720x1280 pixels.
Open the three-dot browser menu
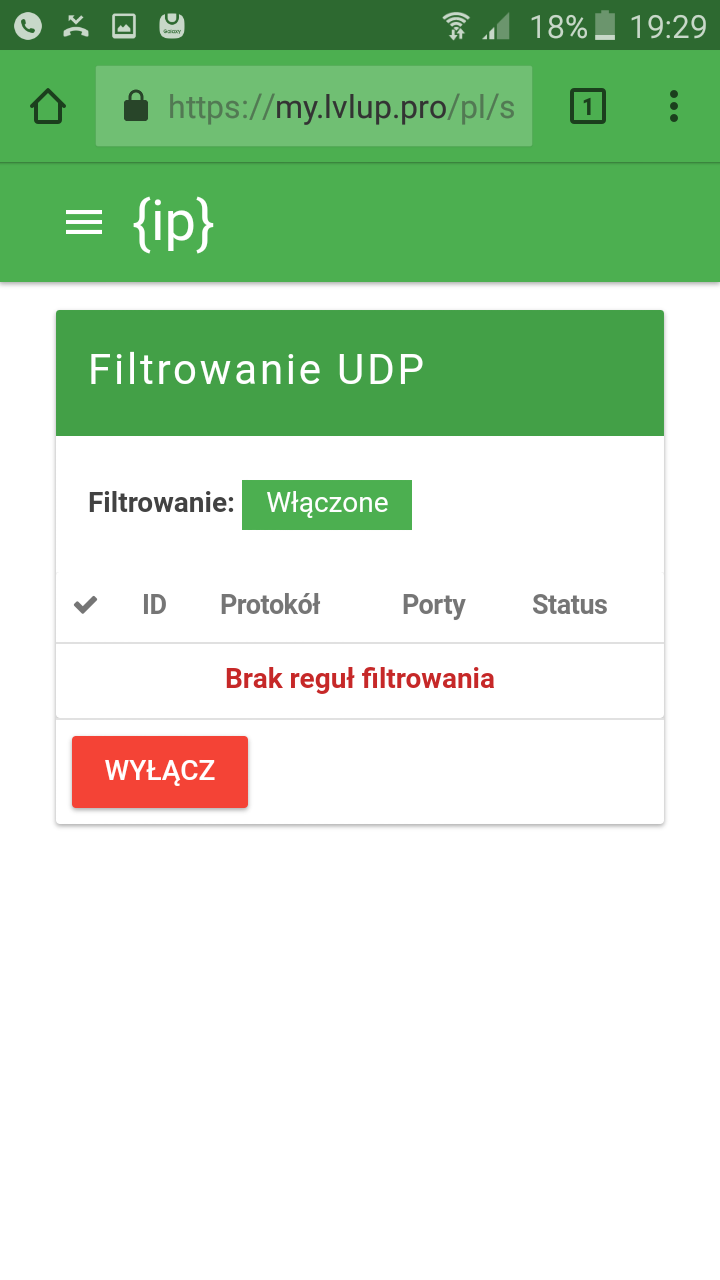(674, 106)
